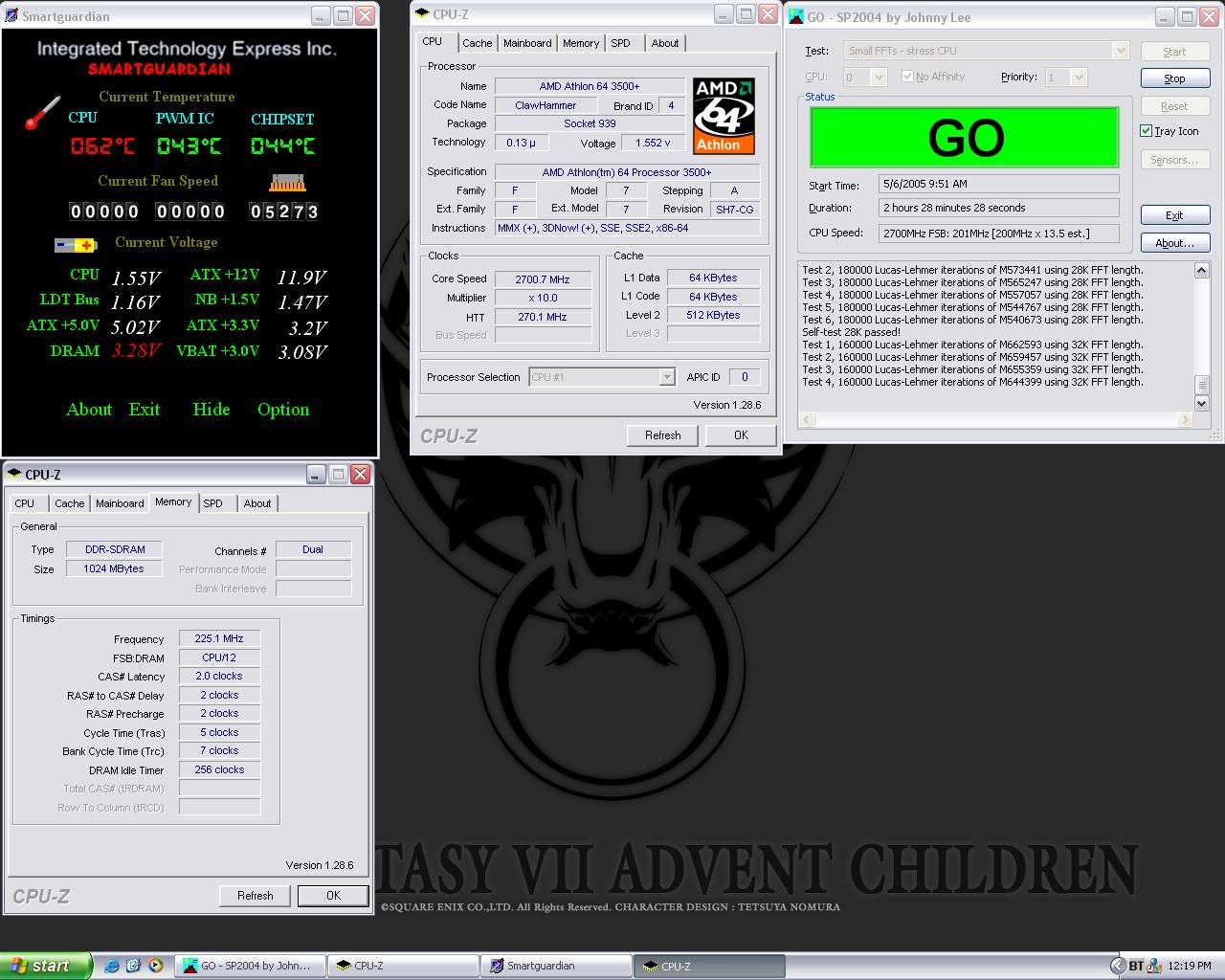Click the Start button in SP2004

[x=1174, y=52]
